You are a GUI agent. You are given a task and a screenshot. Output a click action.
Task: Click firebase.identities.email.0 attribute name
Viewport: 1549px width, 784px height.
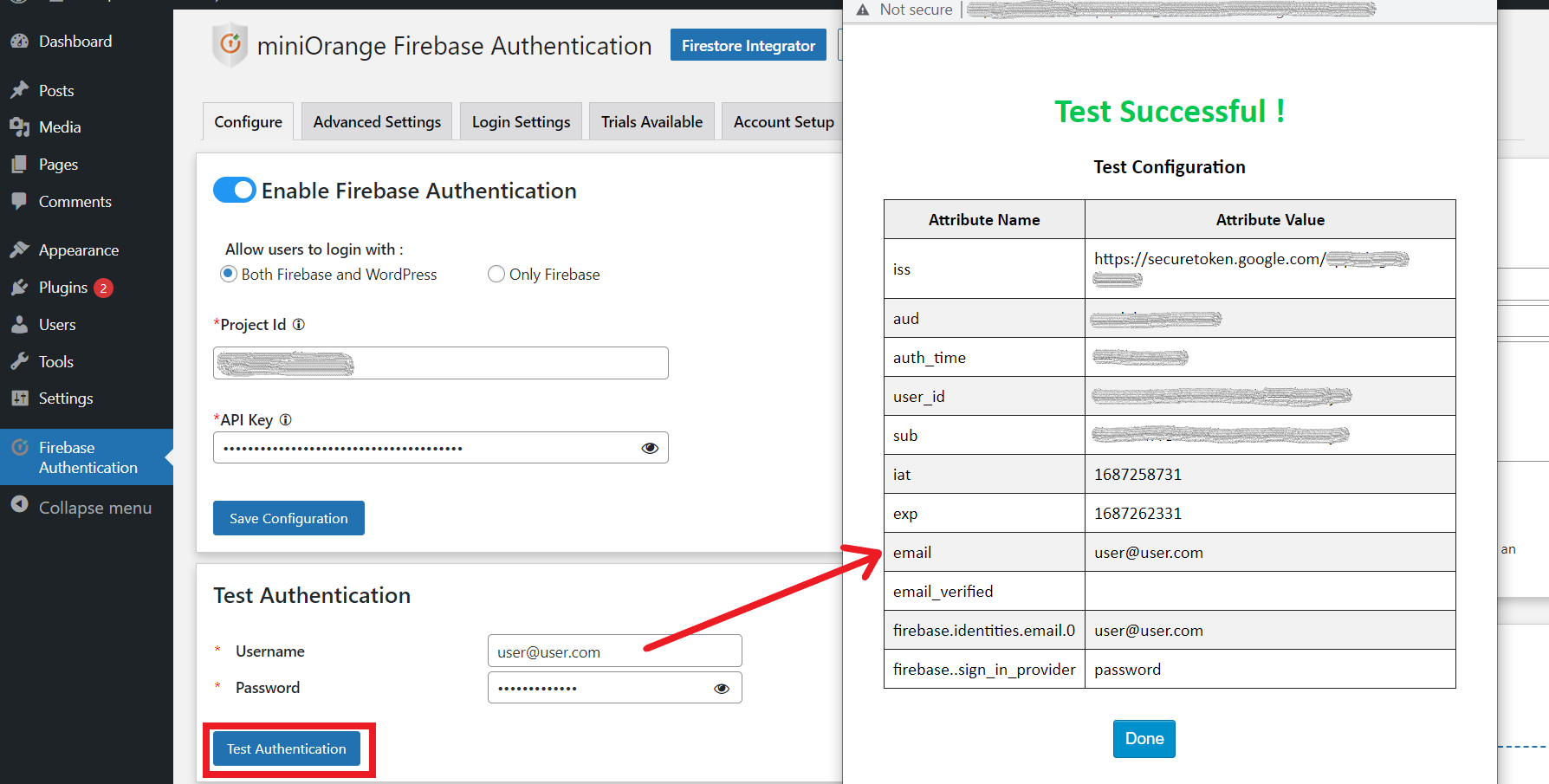click(984, 631)
